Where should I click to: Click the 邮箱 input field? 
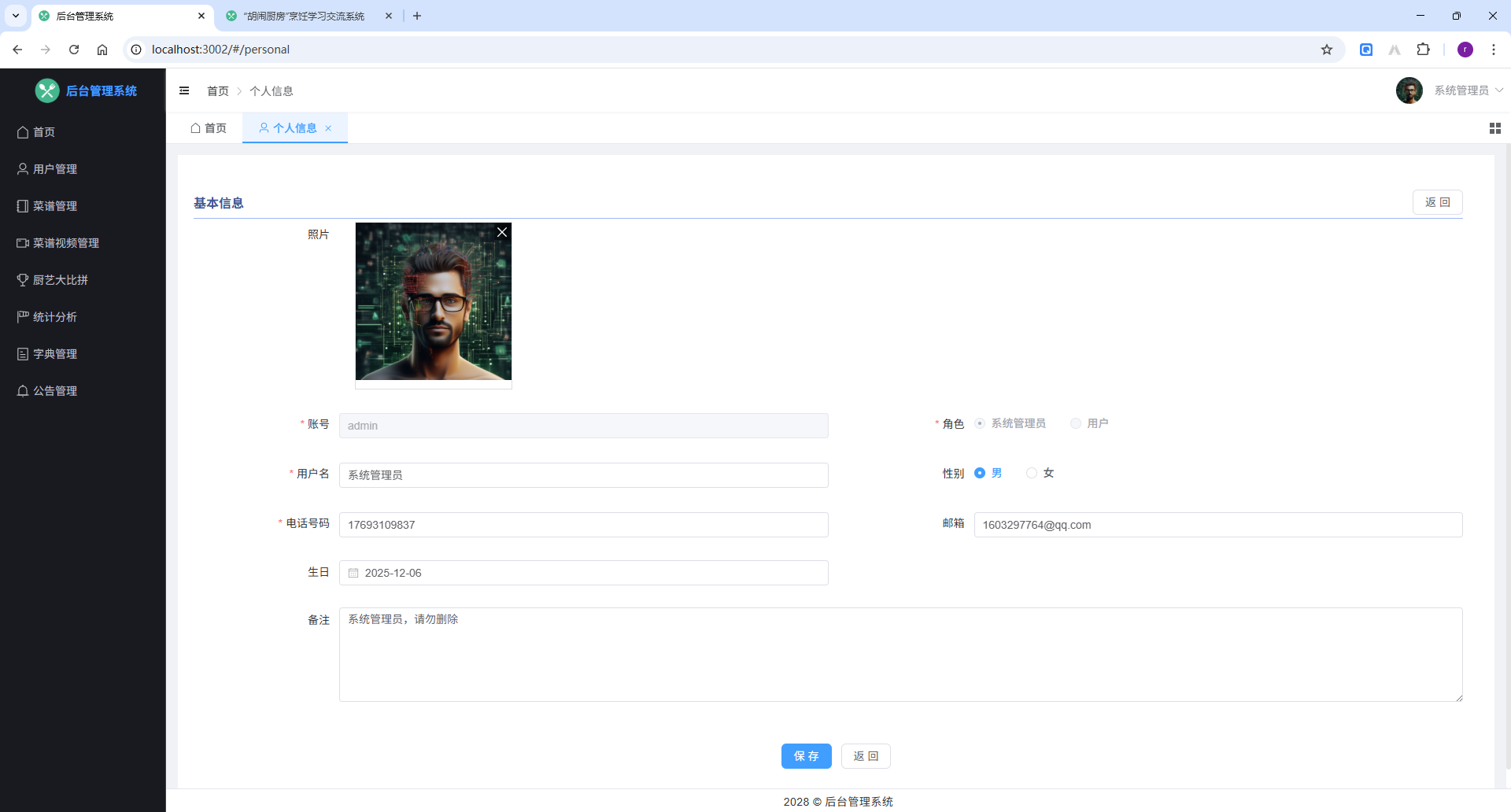1218,525
